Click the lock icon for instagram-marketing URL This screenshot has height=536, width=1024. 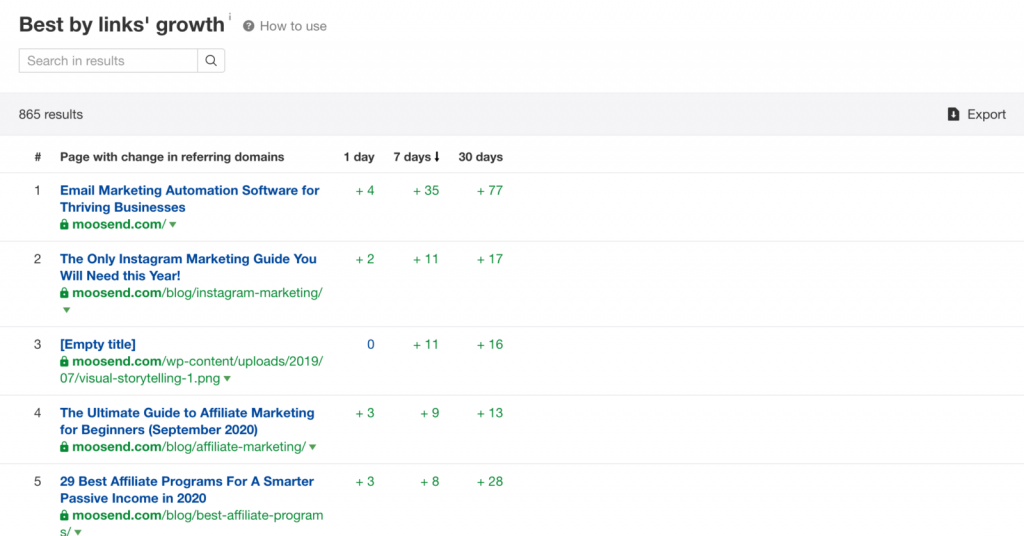65,293
